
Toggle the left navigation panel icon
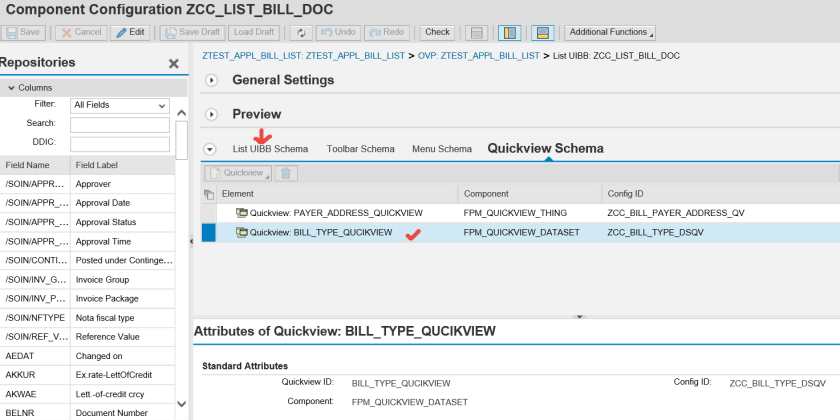tap(509, 33)
